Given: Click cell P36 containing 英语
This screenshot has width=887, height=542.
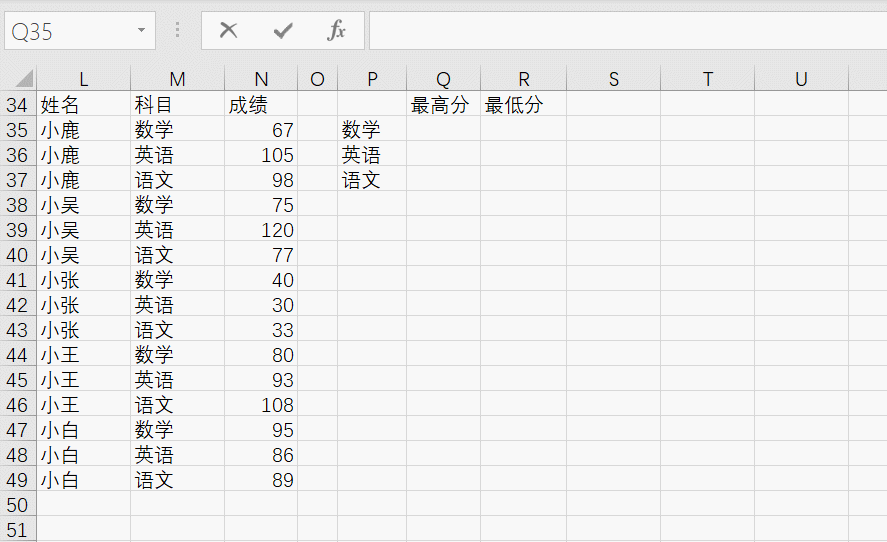Looking at the screenshot, I should (x=372, y=154).
